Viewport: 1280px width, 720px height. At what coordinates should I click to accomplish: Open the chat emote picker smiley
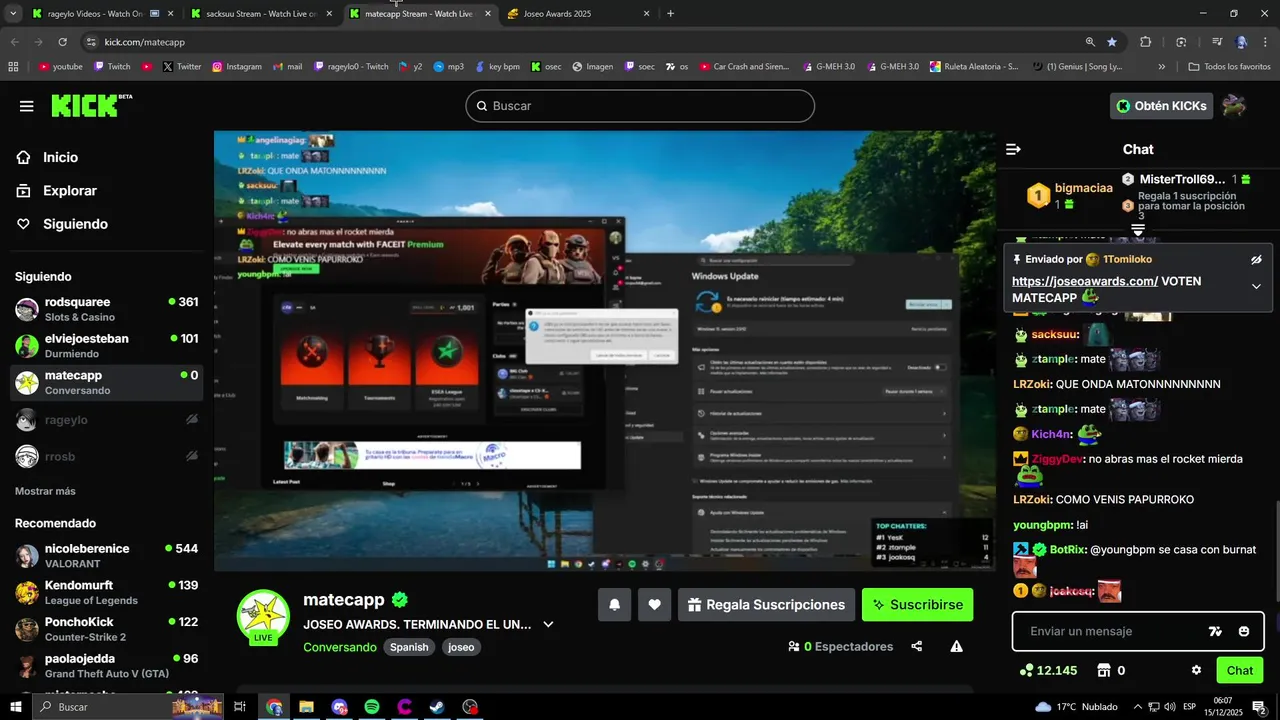pyautogui.click(x=1244, y=631)
